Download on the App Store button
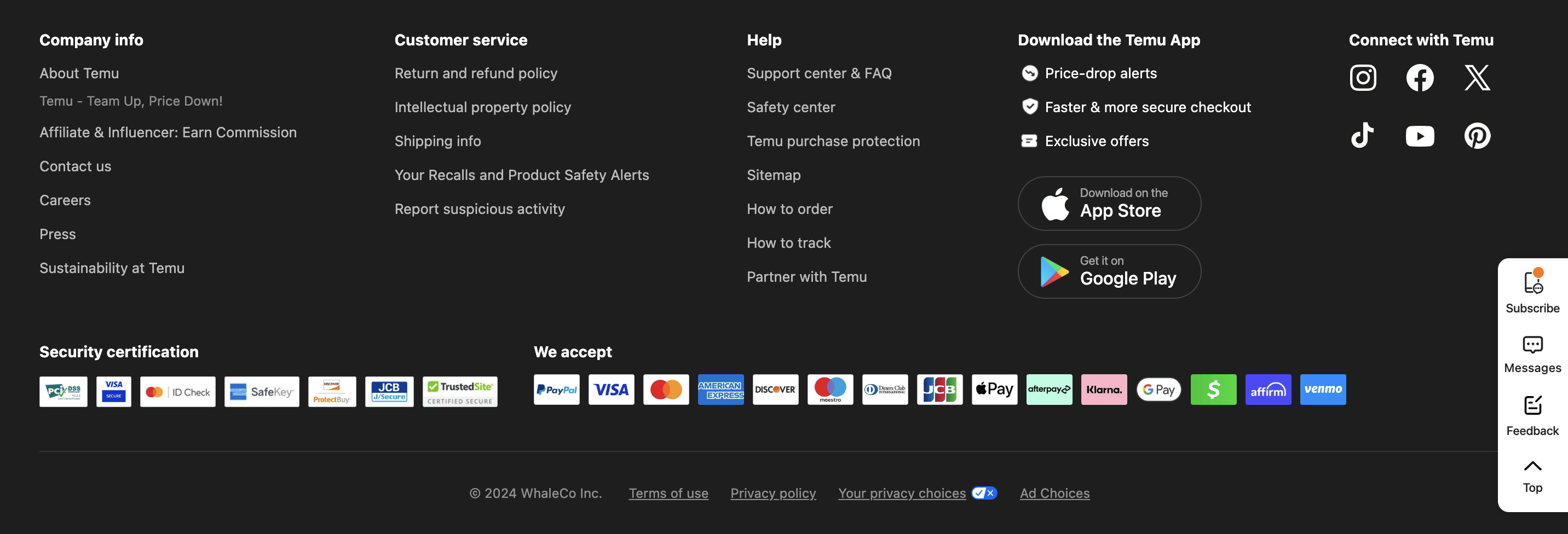The image size is (1568, 534). (1109, 204)
